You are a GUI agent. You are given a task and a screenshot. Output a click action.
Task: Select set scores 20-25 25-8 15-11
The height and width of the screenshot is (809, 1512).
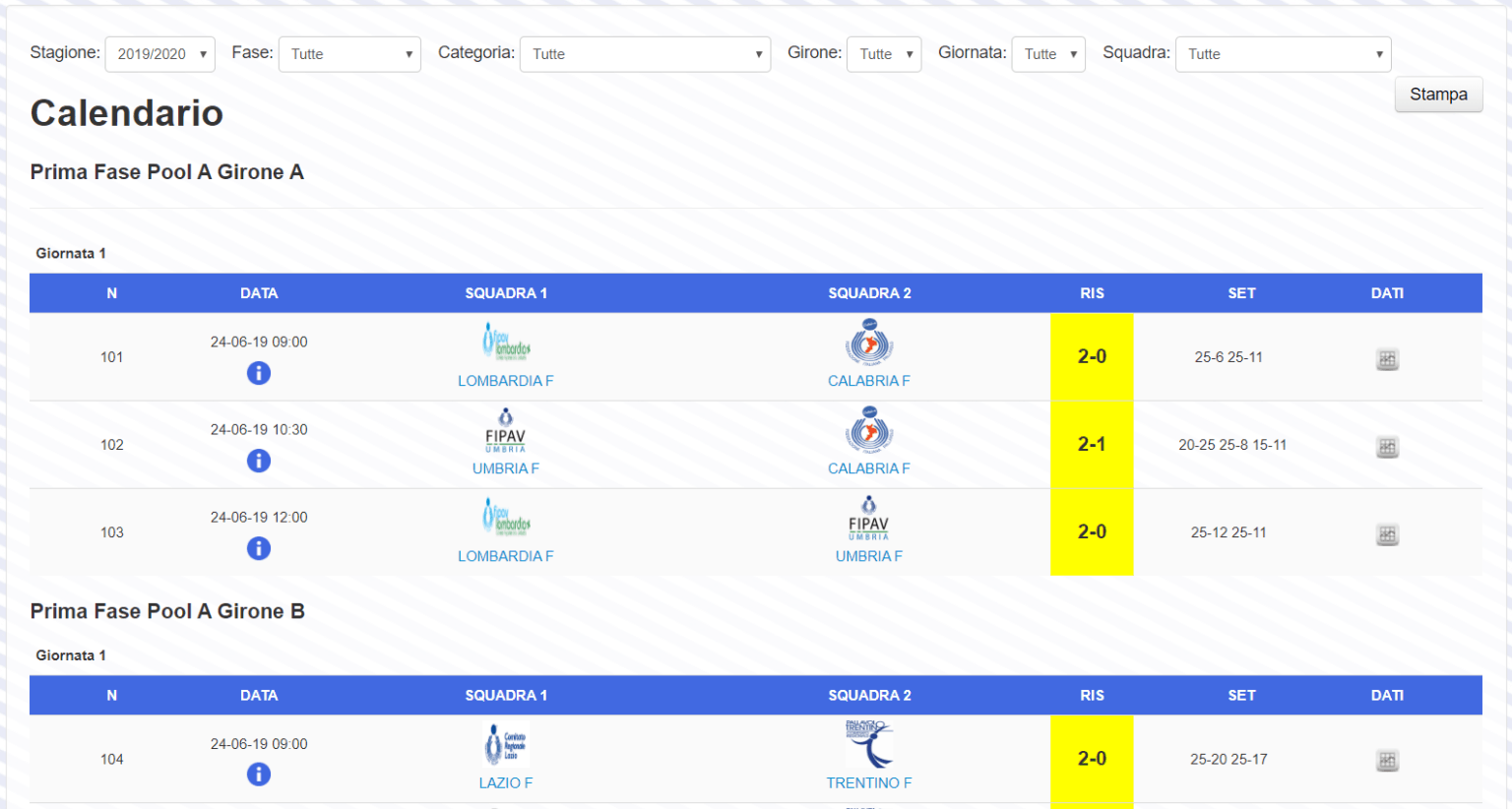point(1232,445)
